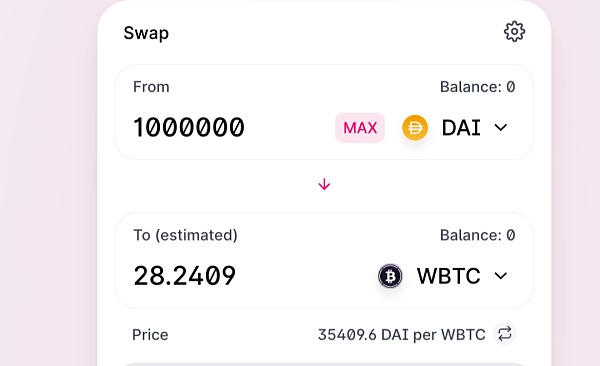Click the 35409.6 DAI per WBTC text

pos(401,335)
